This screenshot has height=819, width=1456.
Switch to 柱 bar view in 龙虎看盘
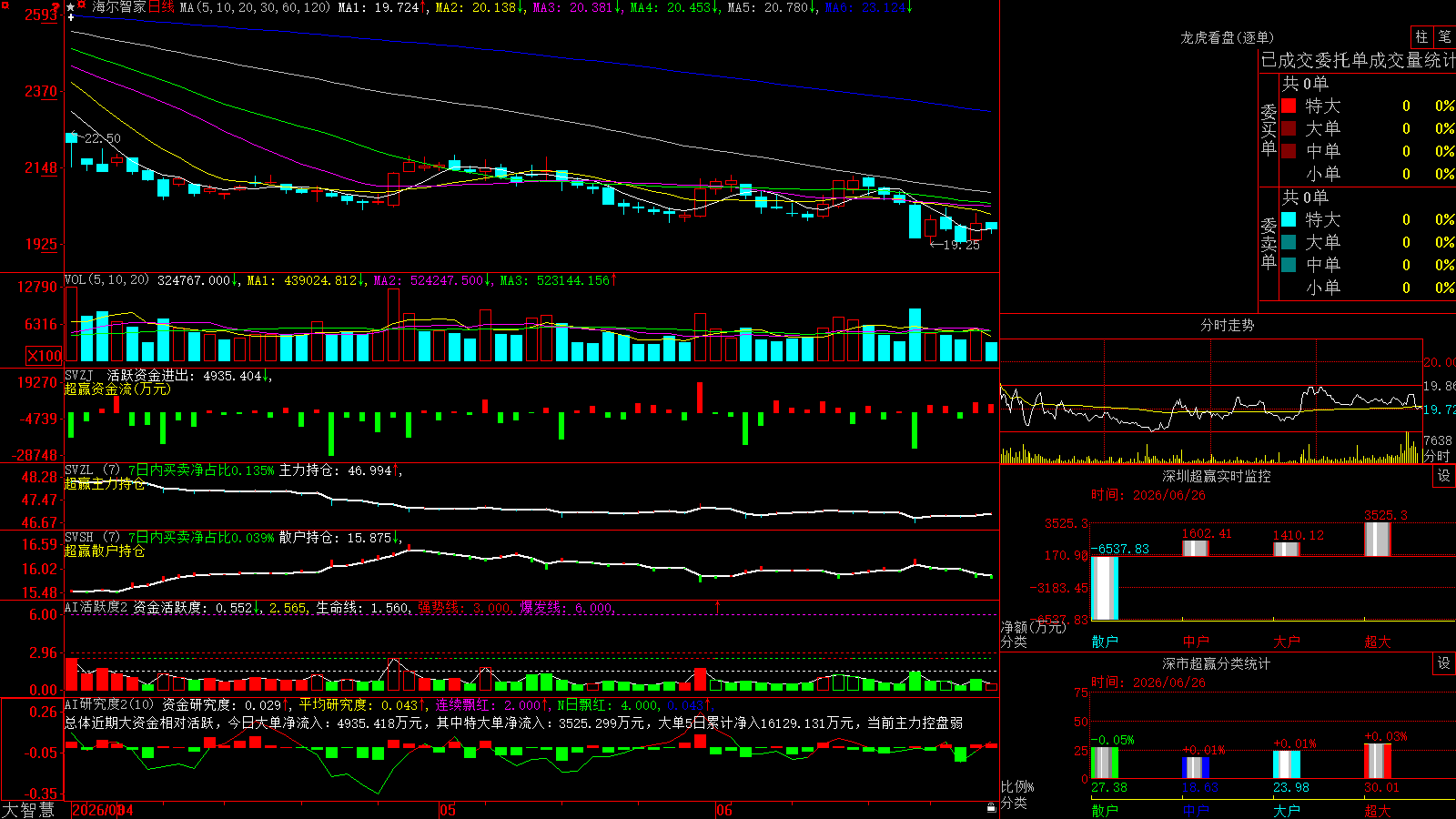[x=1421, y=36]
